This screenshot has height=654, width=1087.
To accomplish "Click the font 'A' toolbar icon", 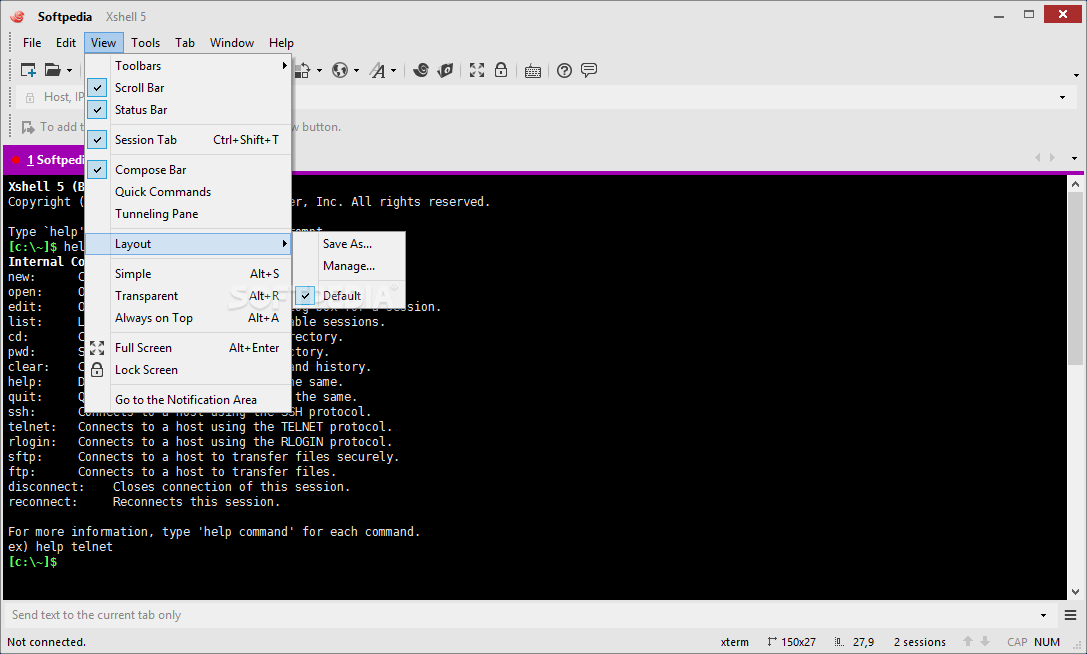I will [x=377, y=70].
